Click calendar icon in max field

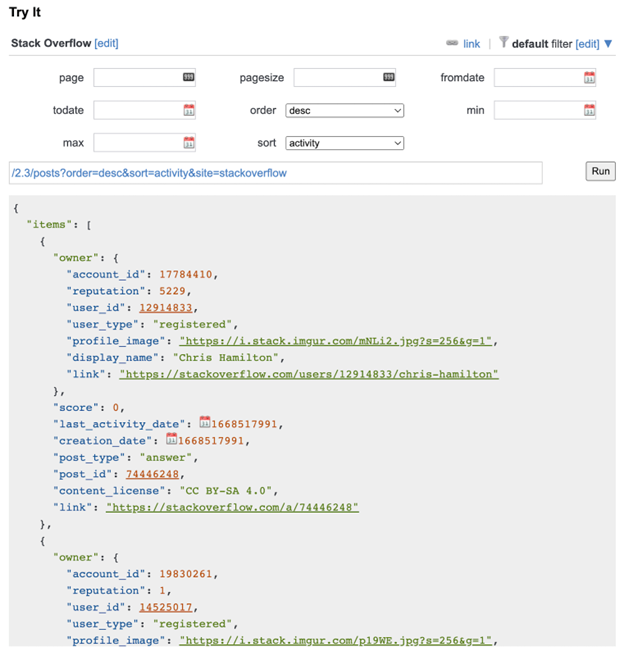(x=189, y=143)
